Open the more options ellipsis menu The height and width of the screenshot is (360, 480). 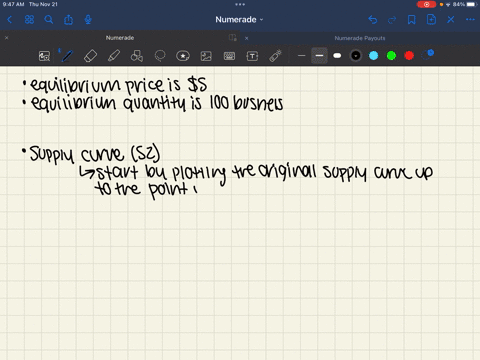[x=470, y=20]
